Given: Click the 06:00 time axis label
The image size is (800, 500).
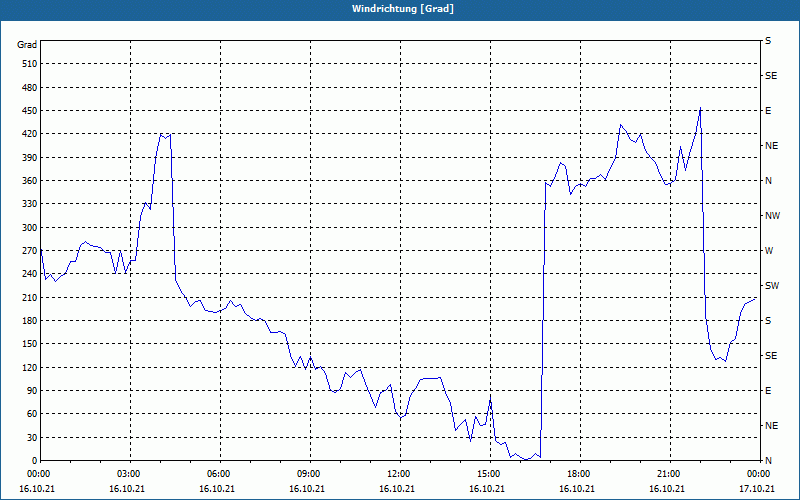Looking at the screenshot, I should tap(218, 473).
